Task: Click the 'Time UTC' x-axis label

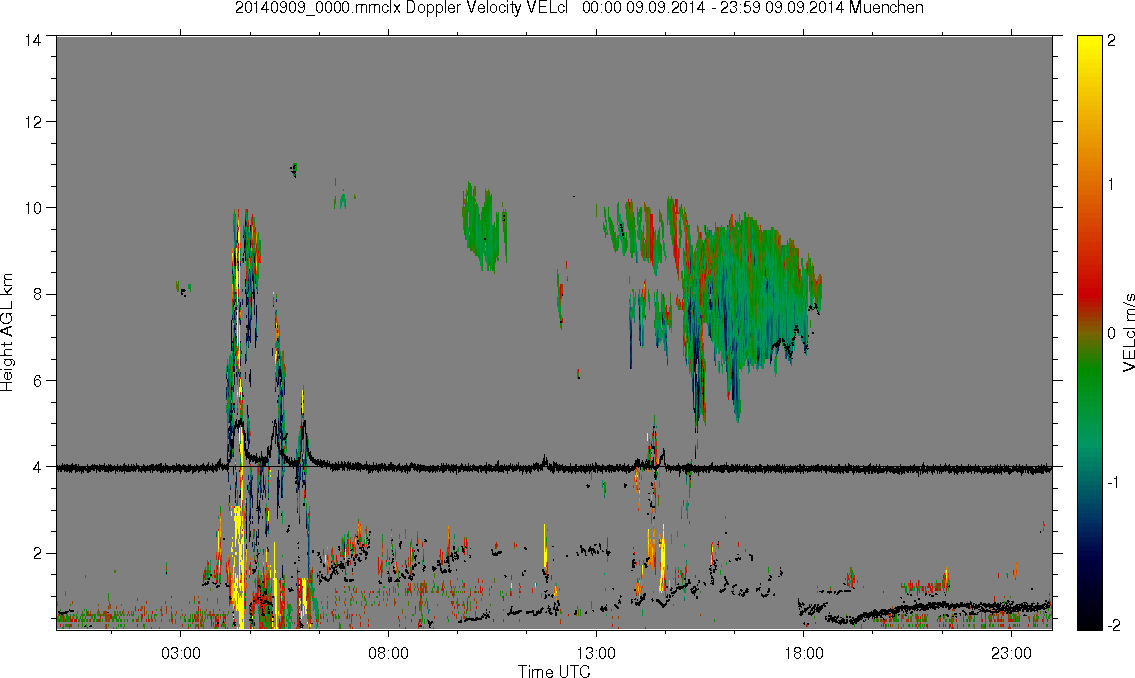Action: click(x=554, y=671)
